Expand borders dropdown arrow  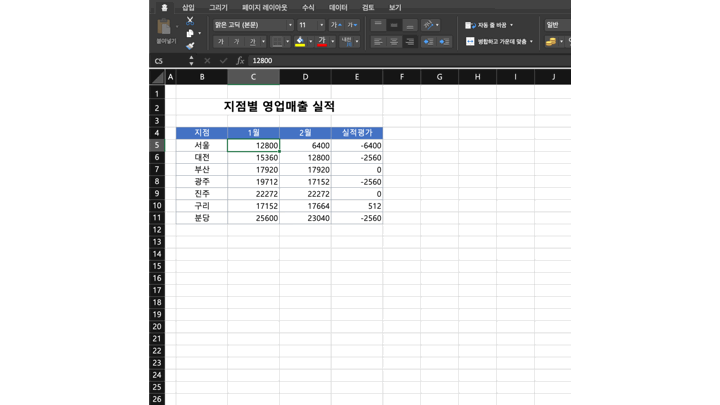tap(287, 42)
